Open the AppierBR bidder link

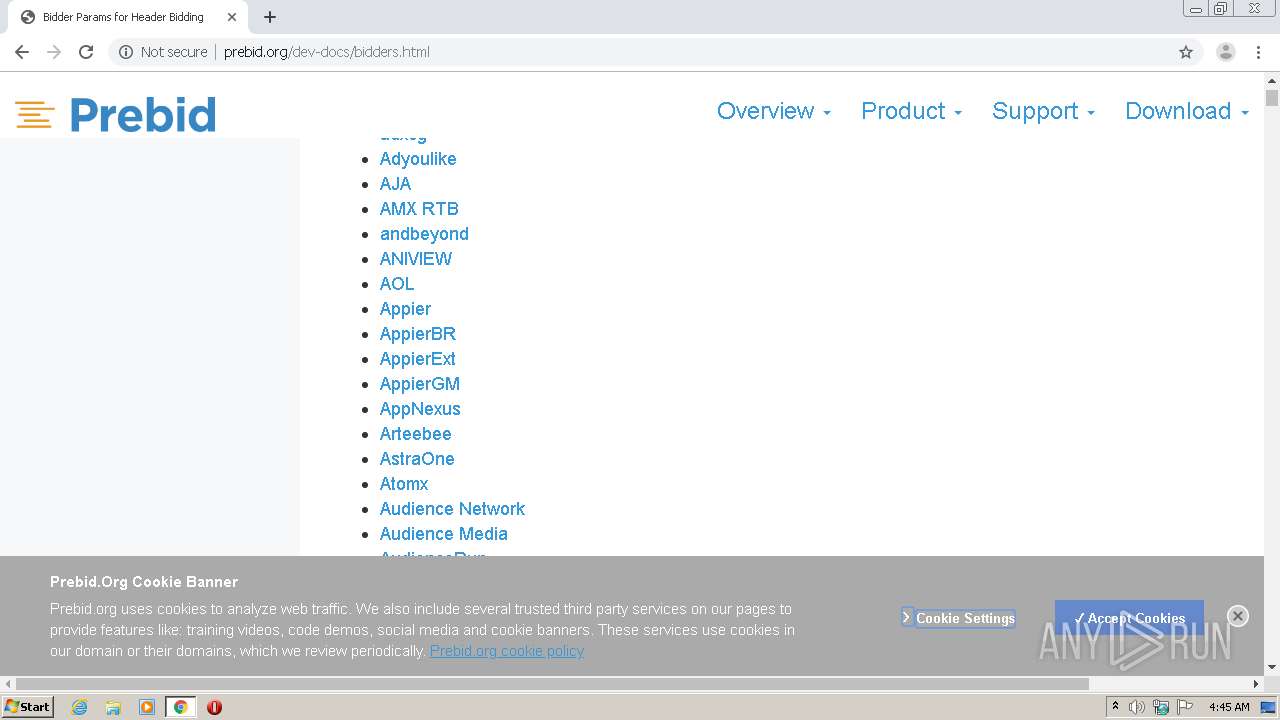pyautogui.click(x=418, y=334)
